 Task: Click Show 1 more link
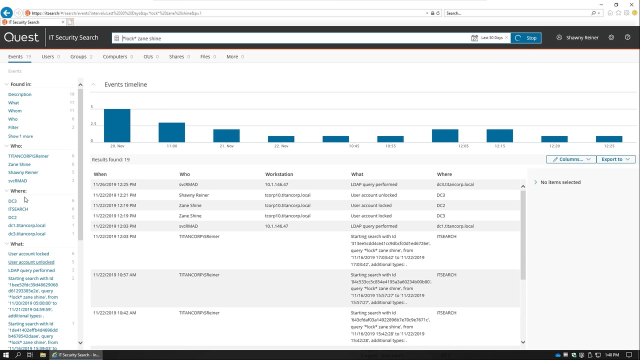20,136
